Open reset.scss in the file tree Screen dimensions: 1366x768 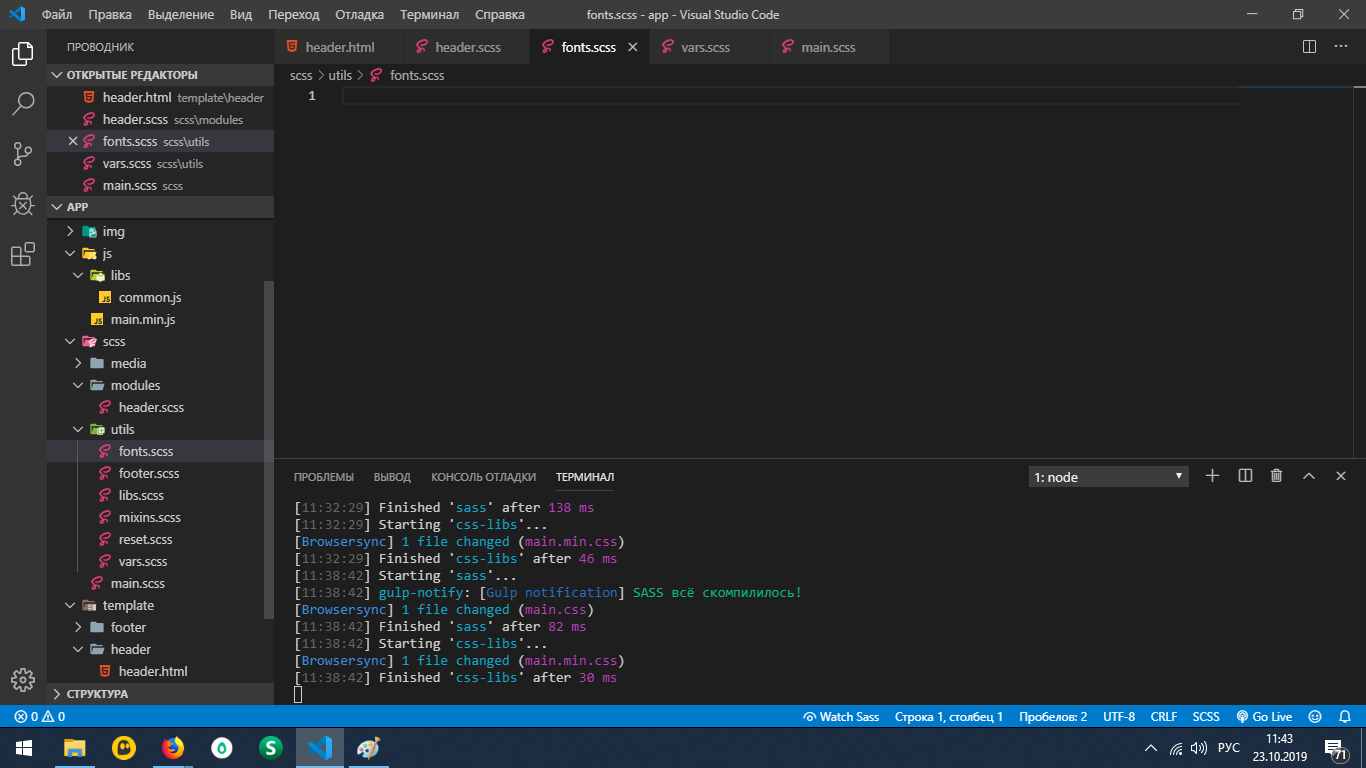coord(146,539)
